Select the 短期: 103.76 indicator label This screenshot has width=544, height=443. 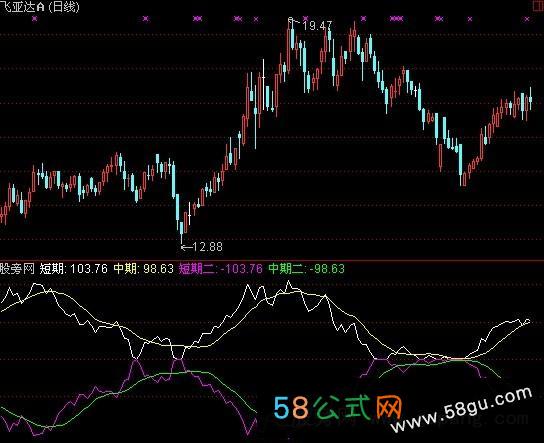74,269
